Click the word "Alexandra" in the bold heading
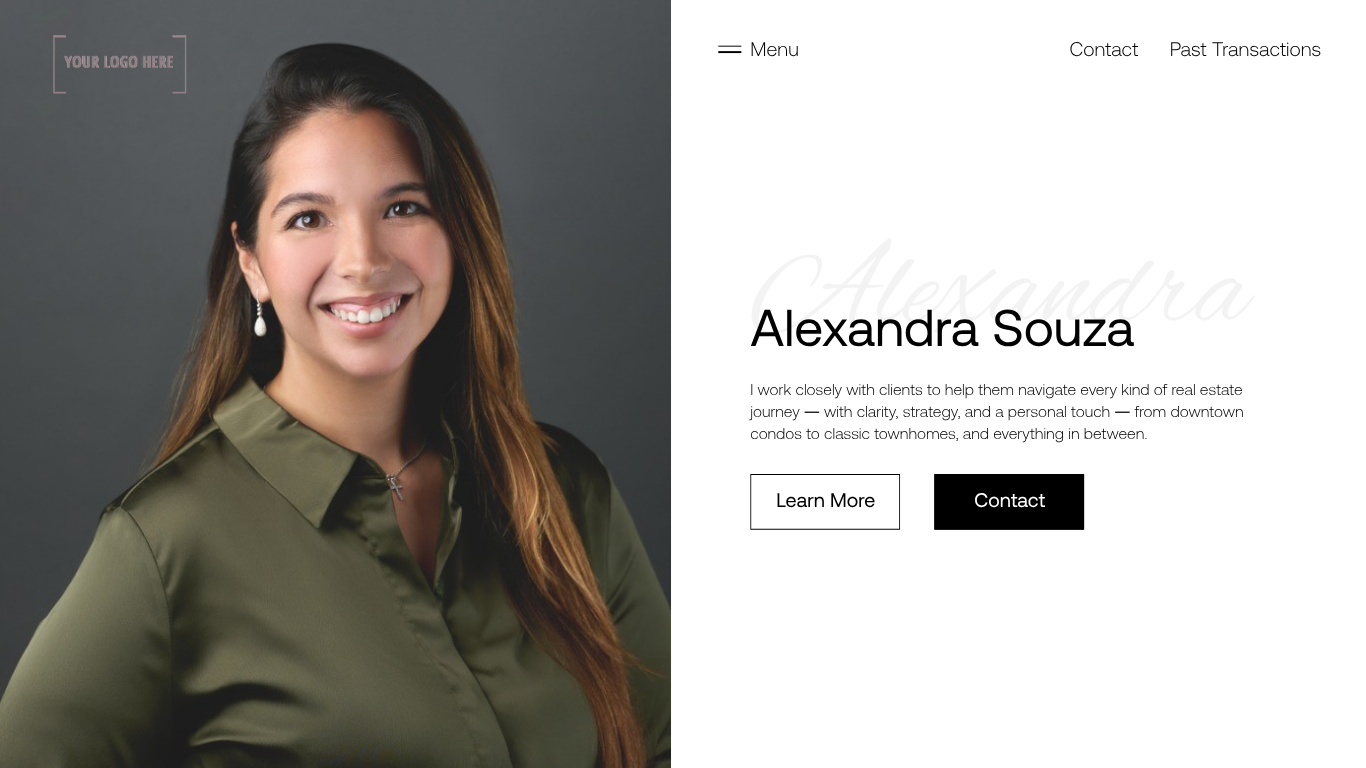 pyautogui.click(x=864, y=329)
